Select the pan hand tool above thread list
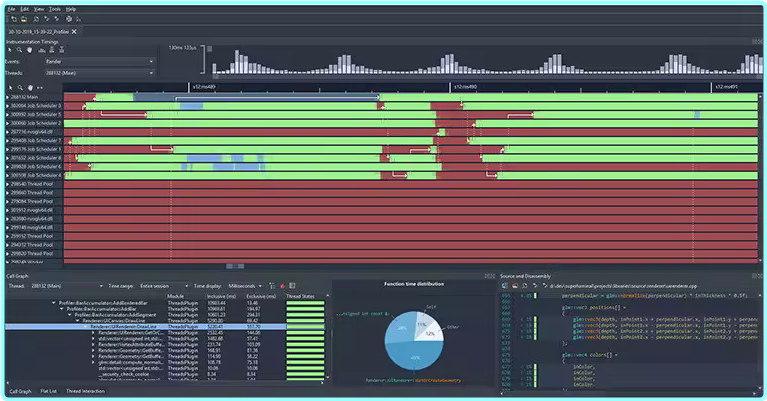Screen dimensions: 767x401 point(30,87)
